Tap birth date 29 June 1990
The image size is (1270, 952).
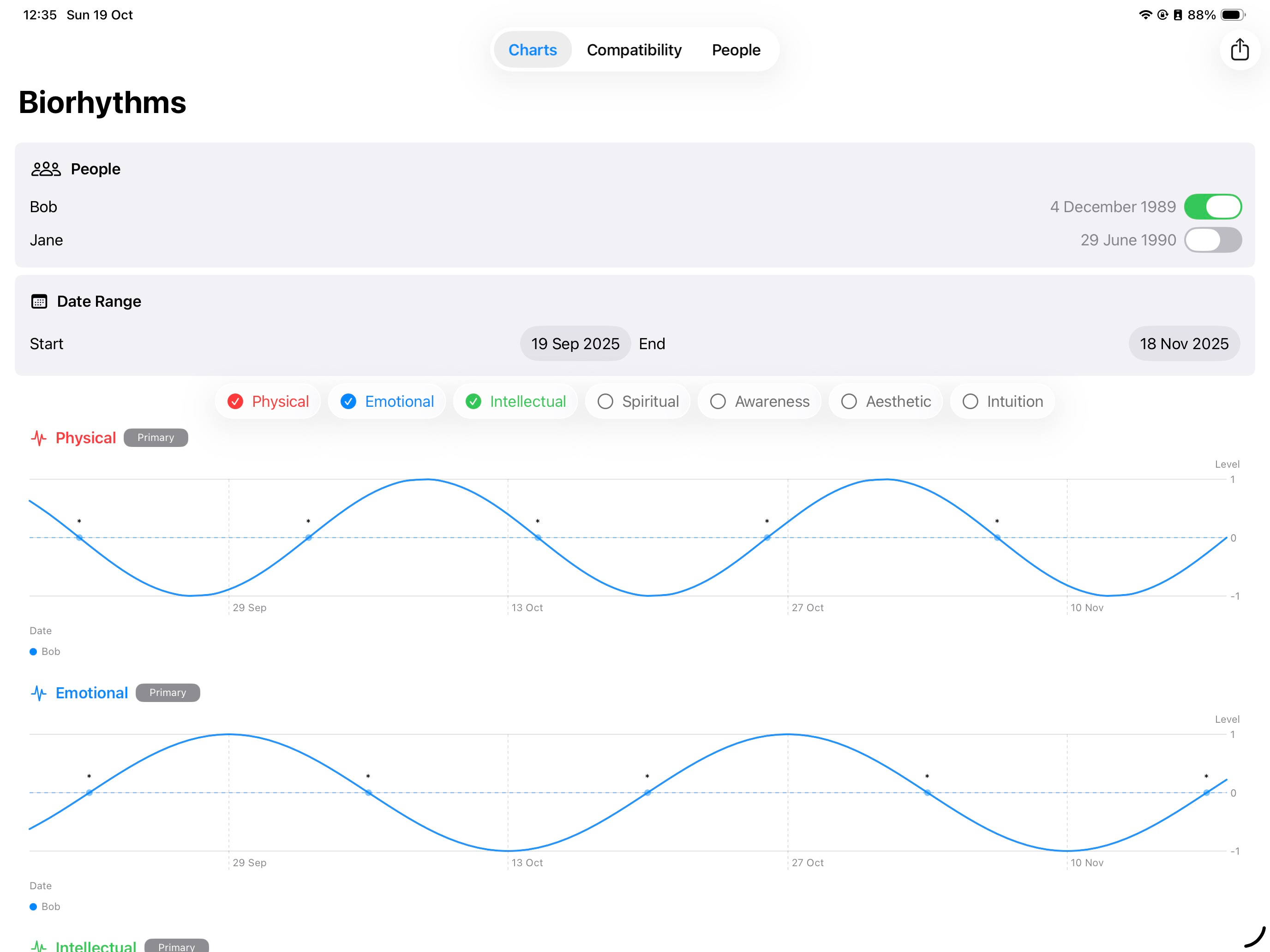pos(1128,240)
